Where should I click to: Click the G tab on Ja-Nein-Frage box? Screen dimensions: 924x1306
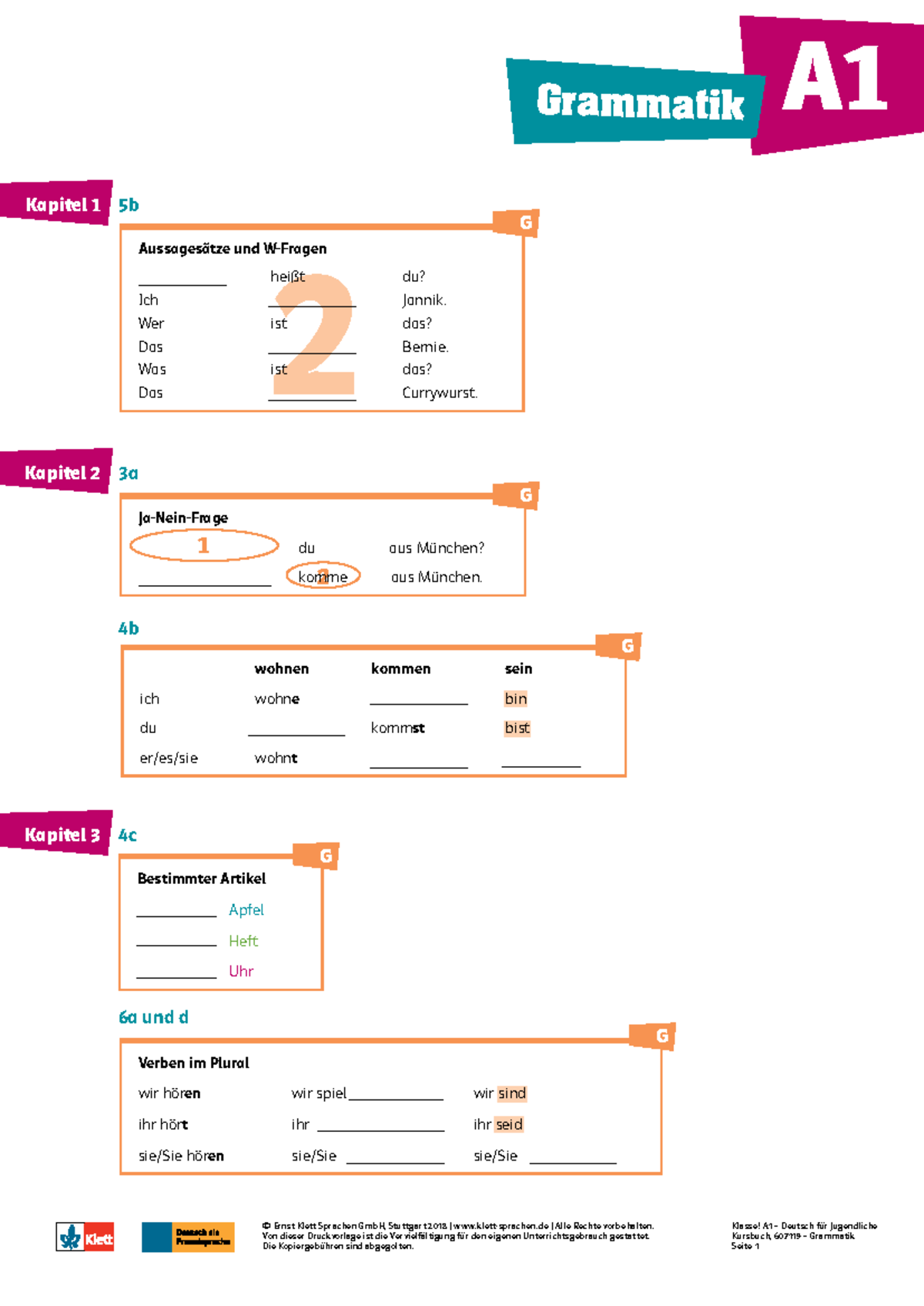(525, 494)
